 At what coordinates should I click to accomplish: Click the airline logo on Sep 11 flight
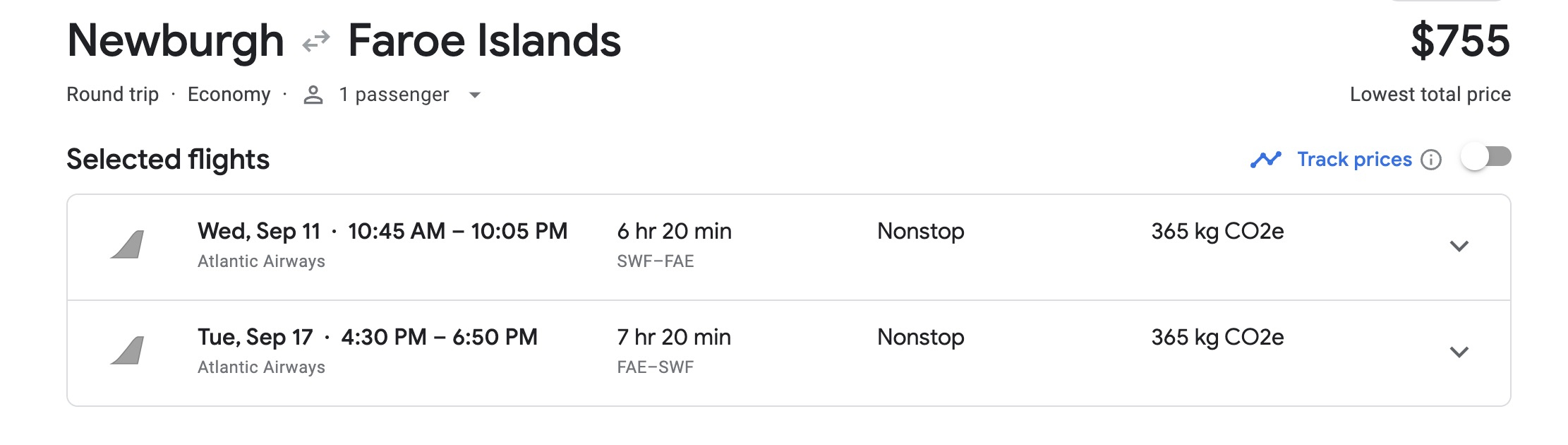(128, 245)
